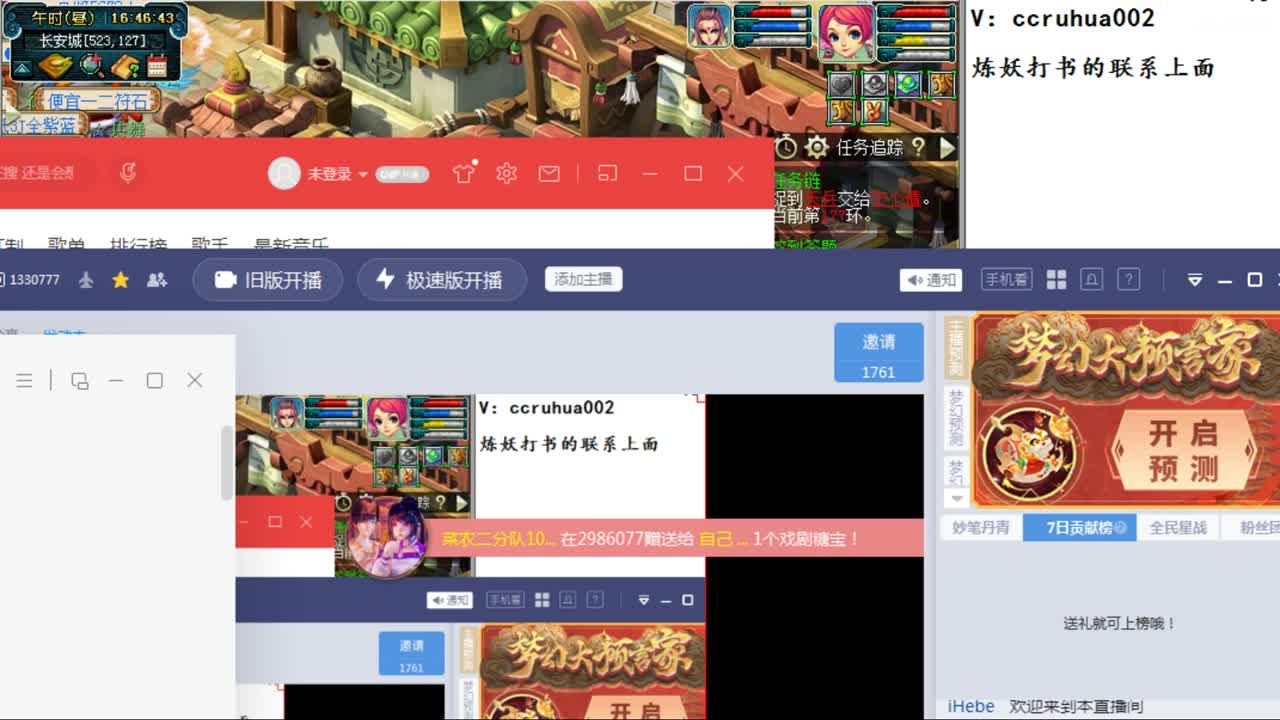Click the game mini-panel collapse arrow icon
This screenshot has width=1280, height=720.
(21, 68)
